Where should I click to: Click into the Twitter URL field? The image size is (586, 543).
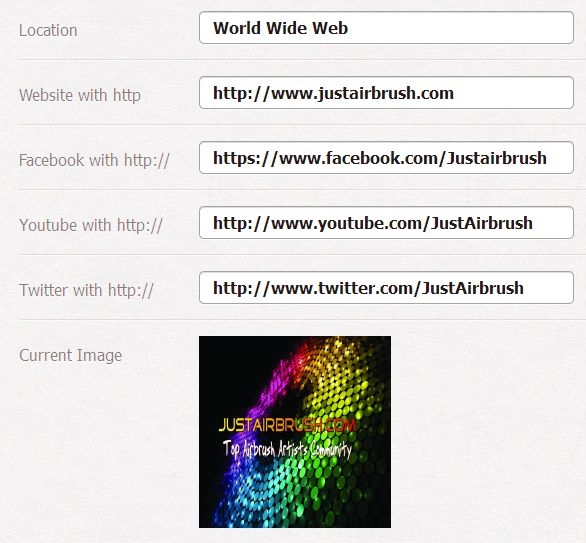click(x=386, y=288)
